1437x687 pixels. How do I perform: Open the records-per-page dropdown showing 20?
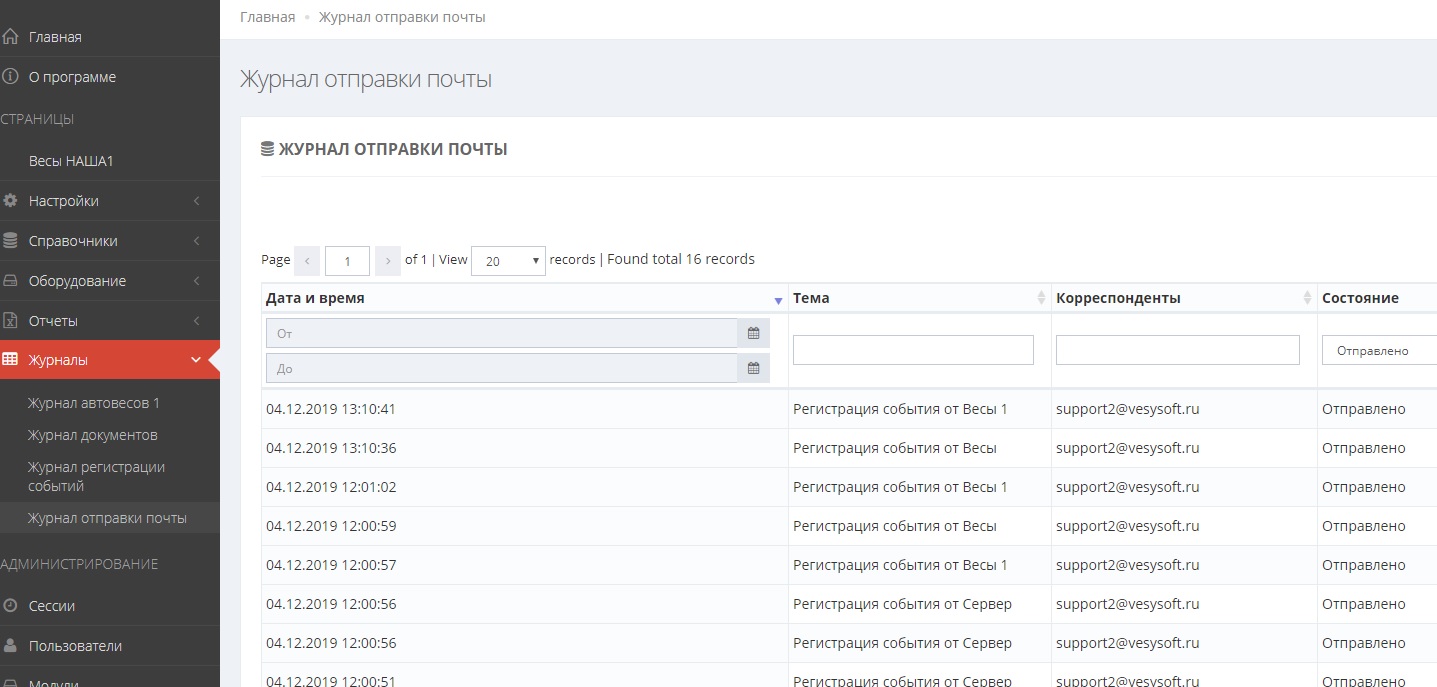[x=508, y=261]
